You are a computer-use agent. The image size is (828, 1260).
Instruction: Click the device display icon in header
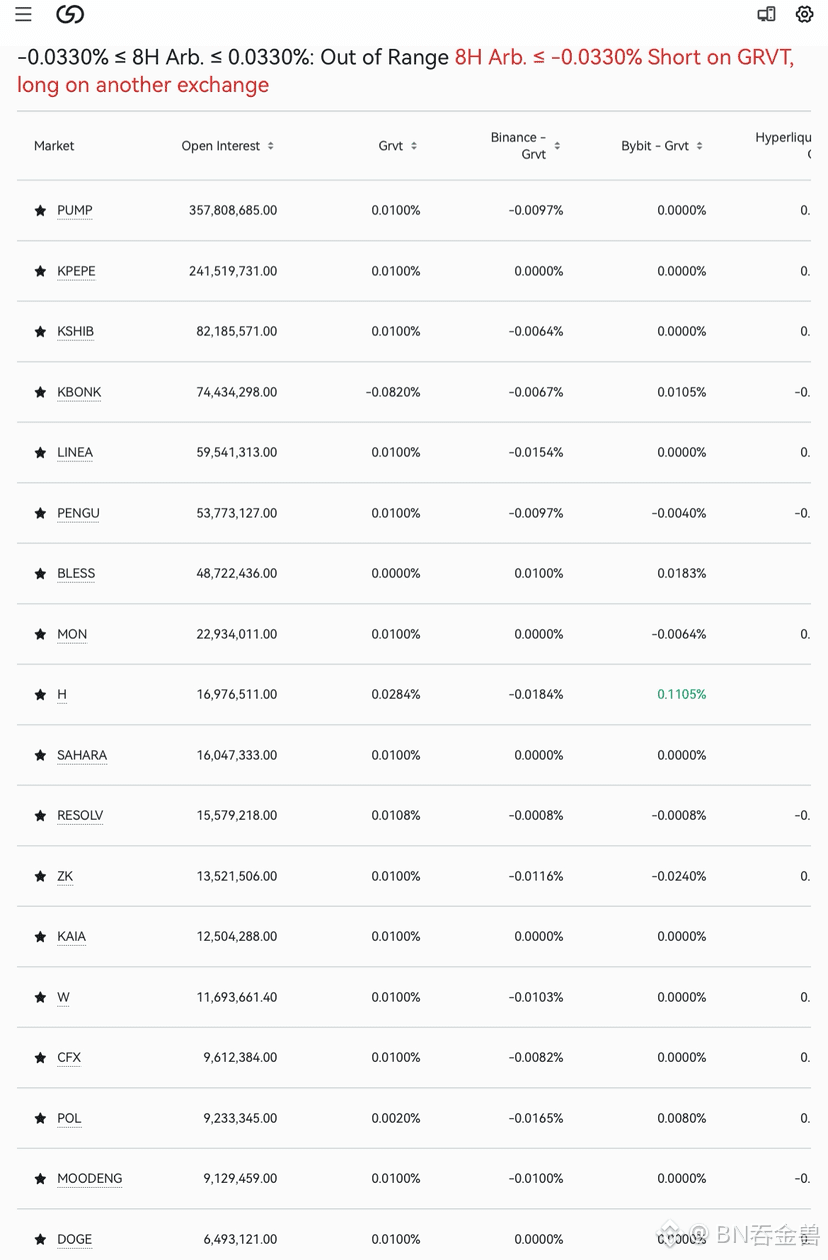coord(767,14)
